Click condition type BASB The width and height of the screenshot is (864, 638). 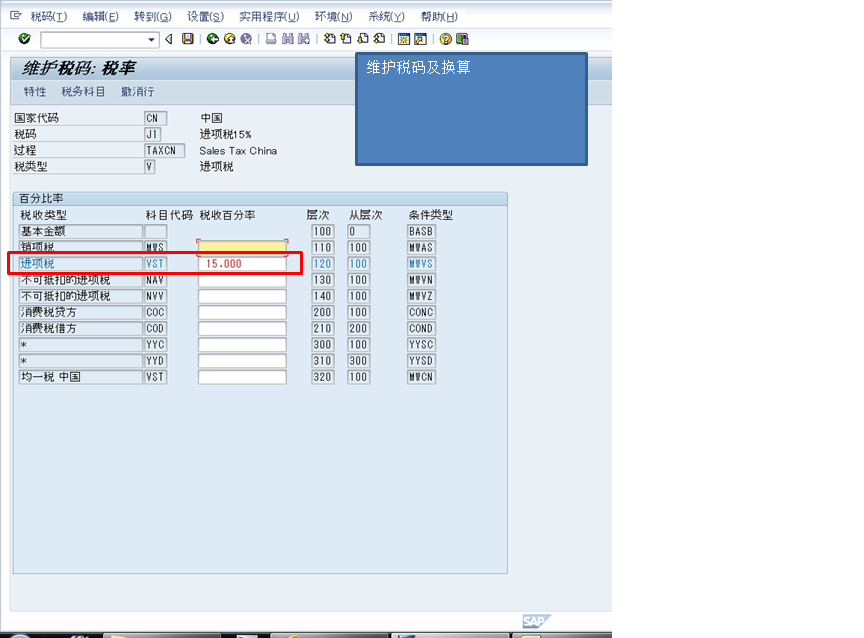point(421,231)
